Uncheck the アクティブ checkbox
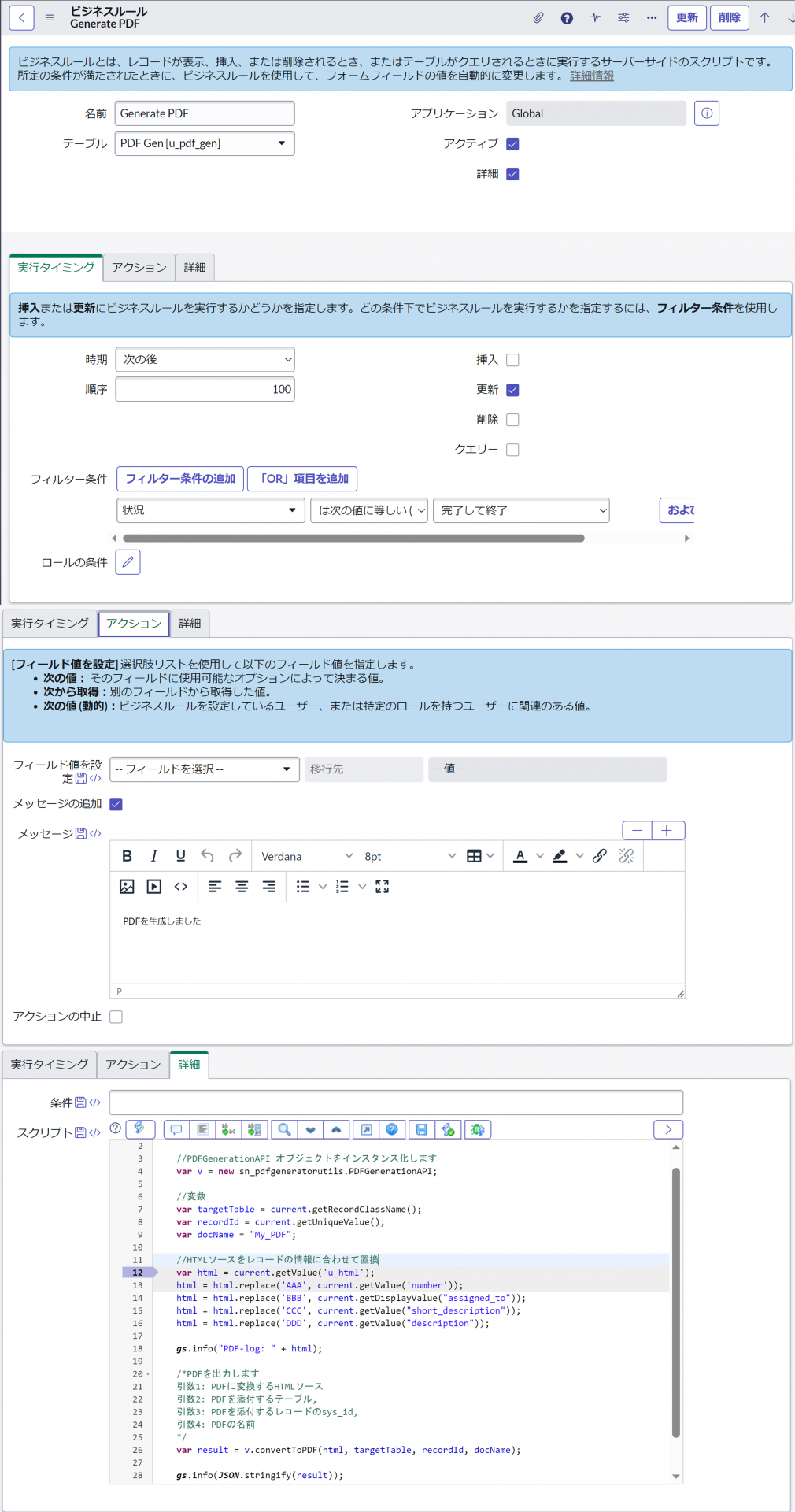Viewport: 795px width, 1512px height. (x=512, y=144)
